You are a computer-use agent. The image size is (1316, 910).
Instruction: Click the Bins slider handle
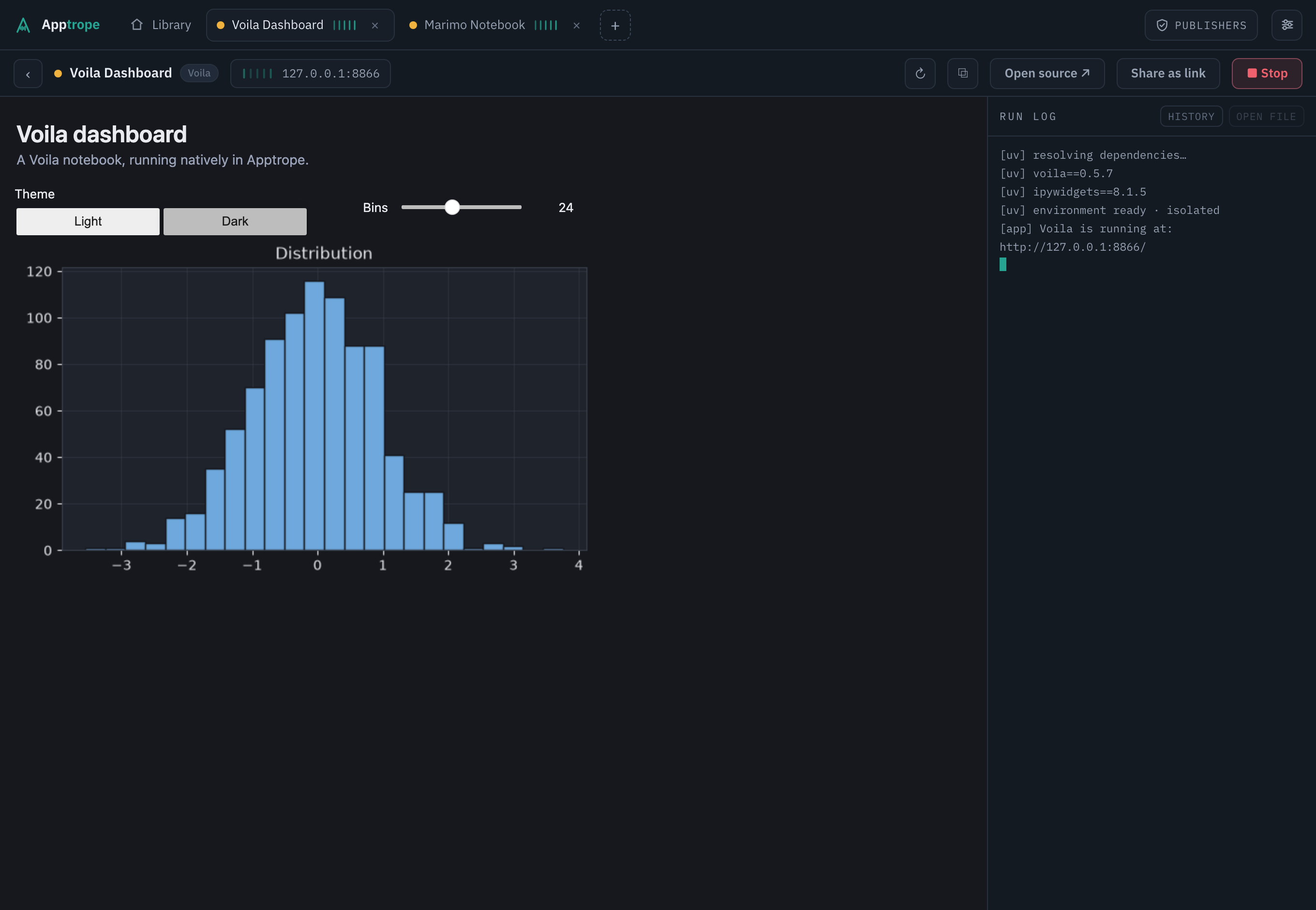coord(452,207)
